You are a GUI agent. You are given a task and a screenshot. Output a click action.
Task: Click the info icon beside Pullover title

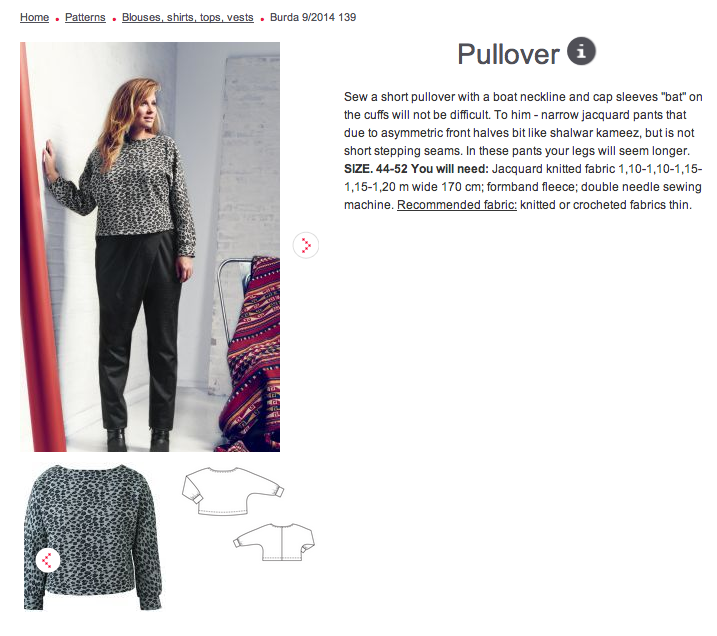click(581, 51)
